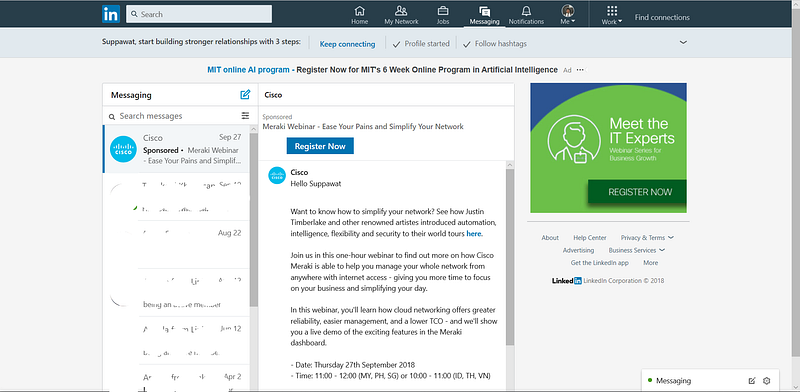This screenshot has height=392, width=800.
Task: Click the Cisco avatar in the message body
Action: coord(277,176)
